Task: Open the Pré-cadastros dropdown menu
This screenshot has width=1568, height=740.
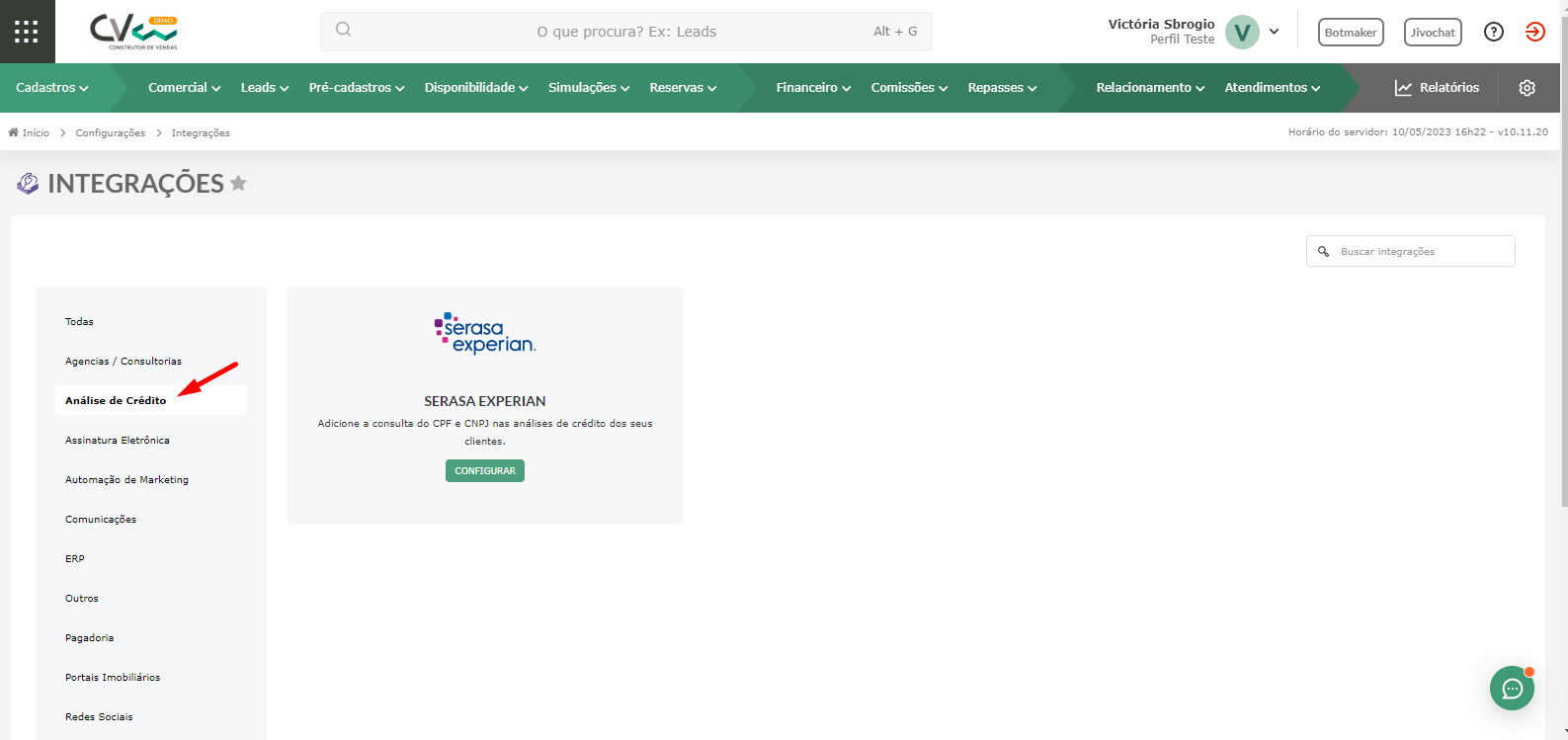Action: tap(357, 88)
